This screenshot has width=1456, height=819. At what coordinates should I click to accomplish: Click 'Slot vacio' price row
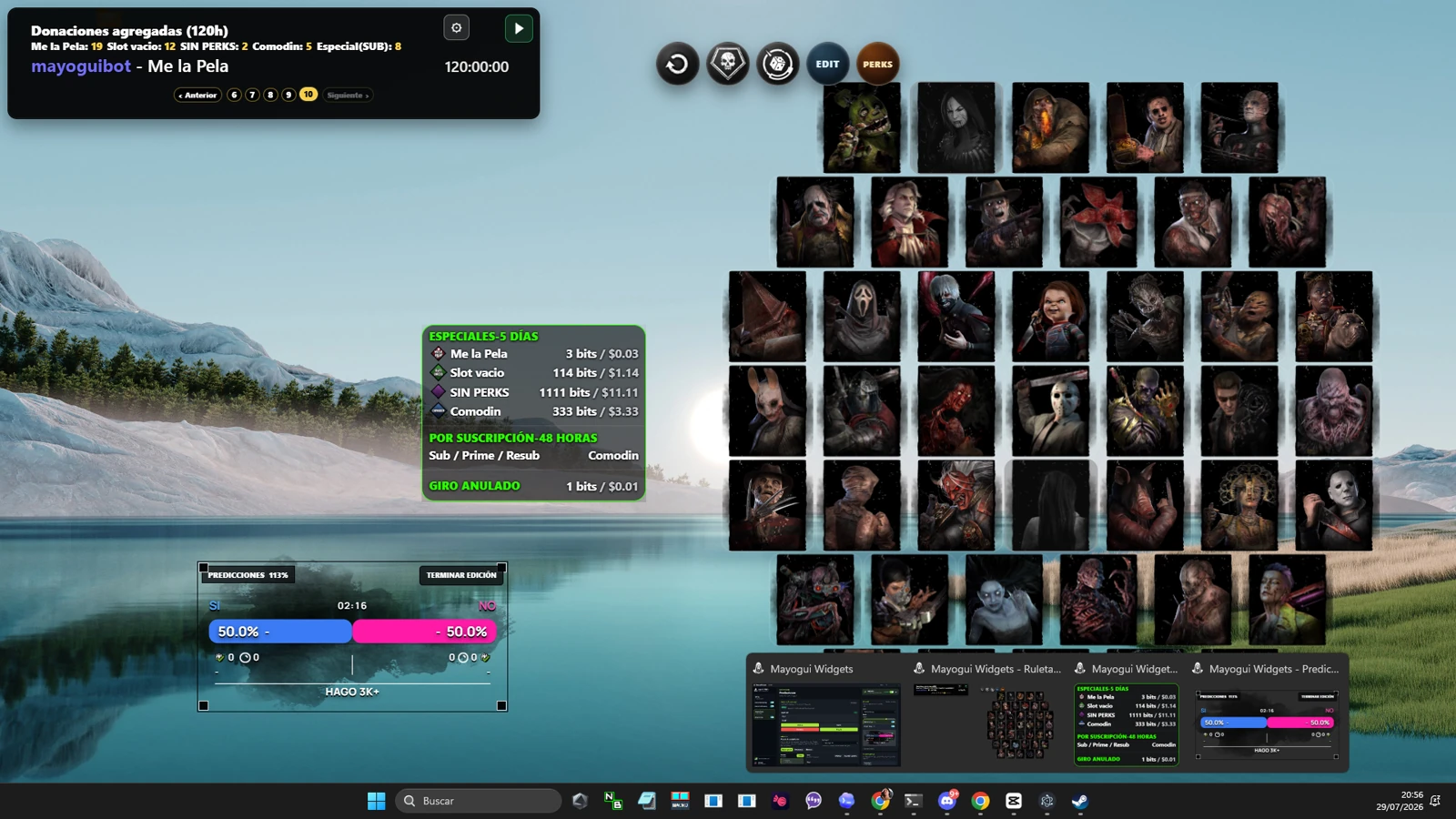pos(533,373)
